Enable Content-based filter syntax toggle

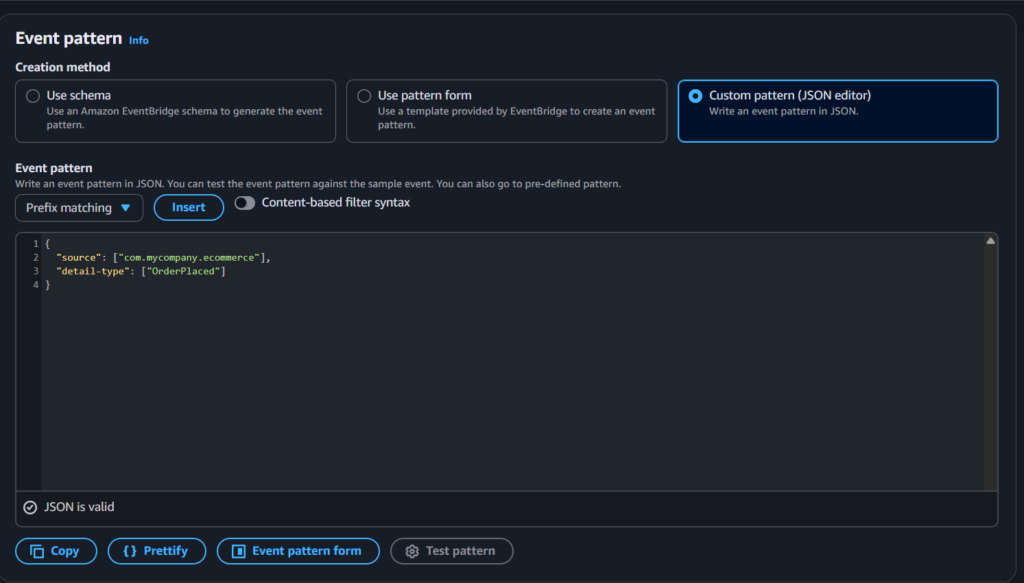click(245, 203)
